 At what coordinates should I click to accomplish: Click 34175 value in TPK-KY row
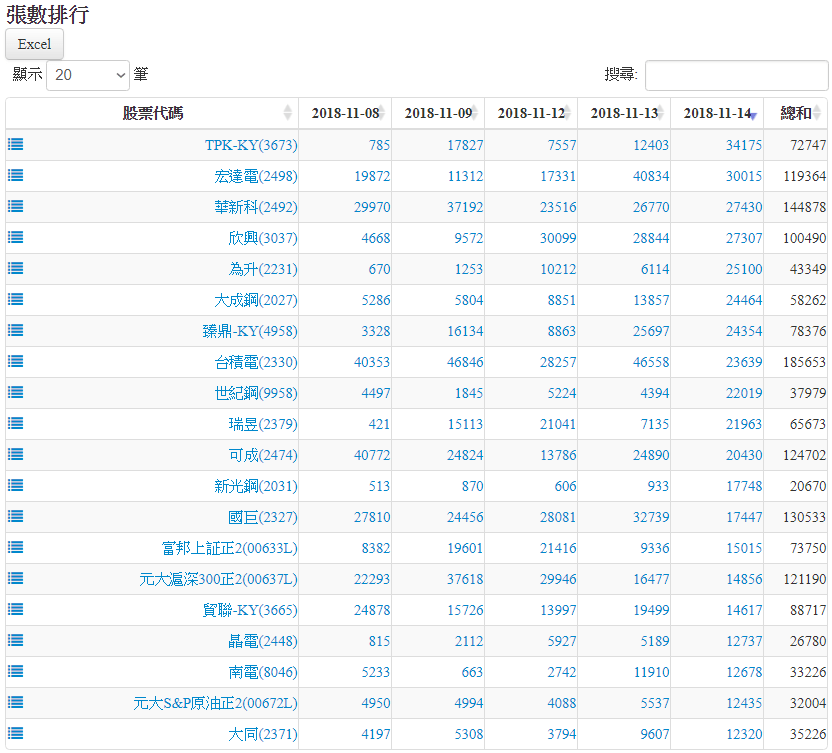[x=743, y=145]
